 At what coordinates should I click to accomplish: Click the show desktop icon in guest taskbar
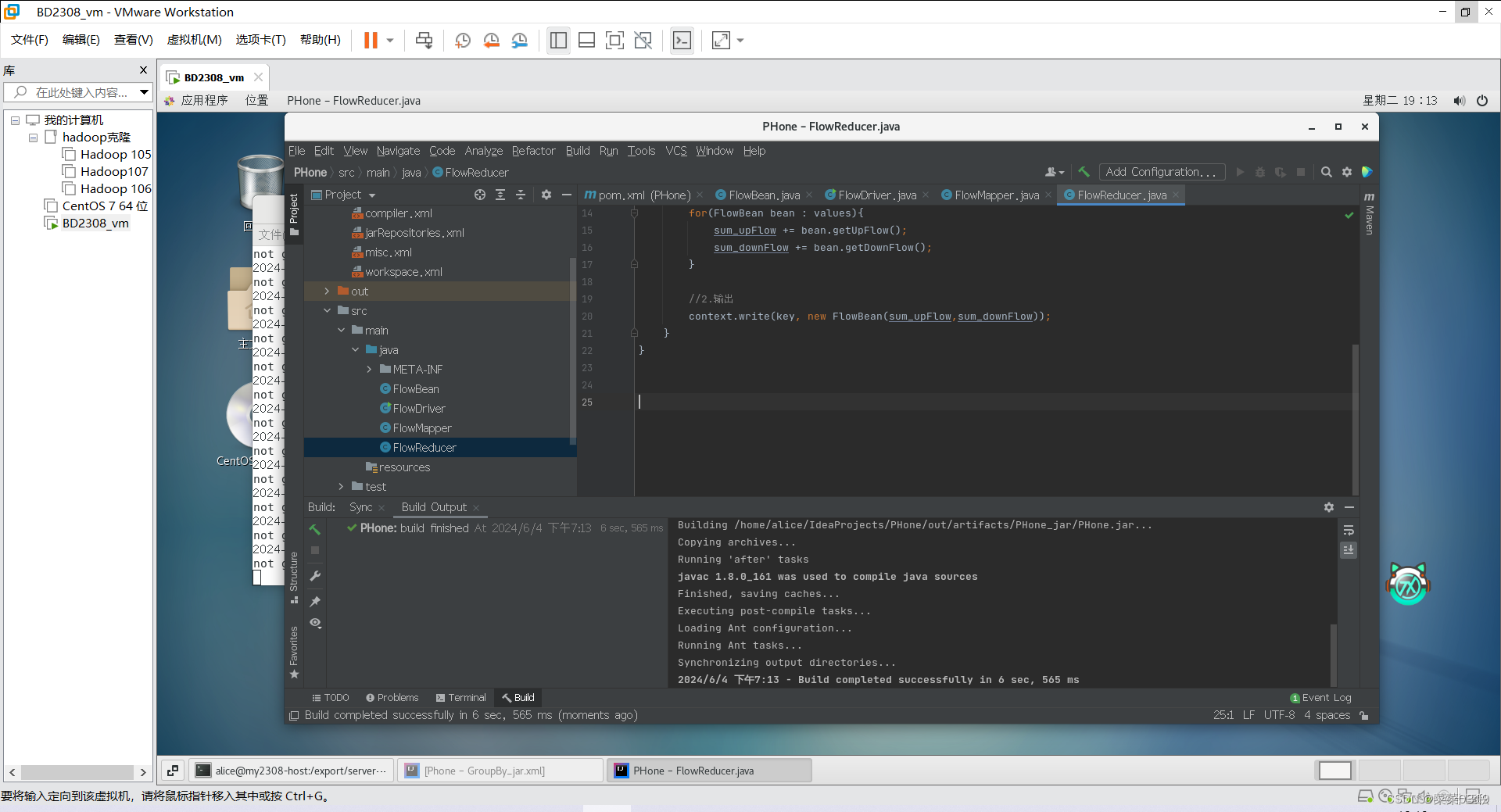point(173,771)
